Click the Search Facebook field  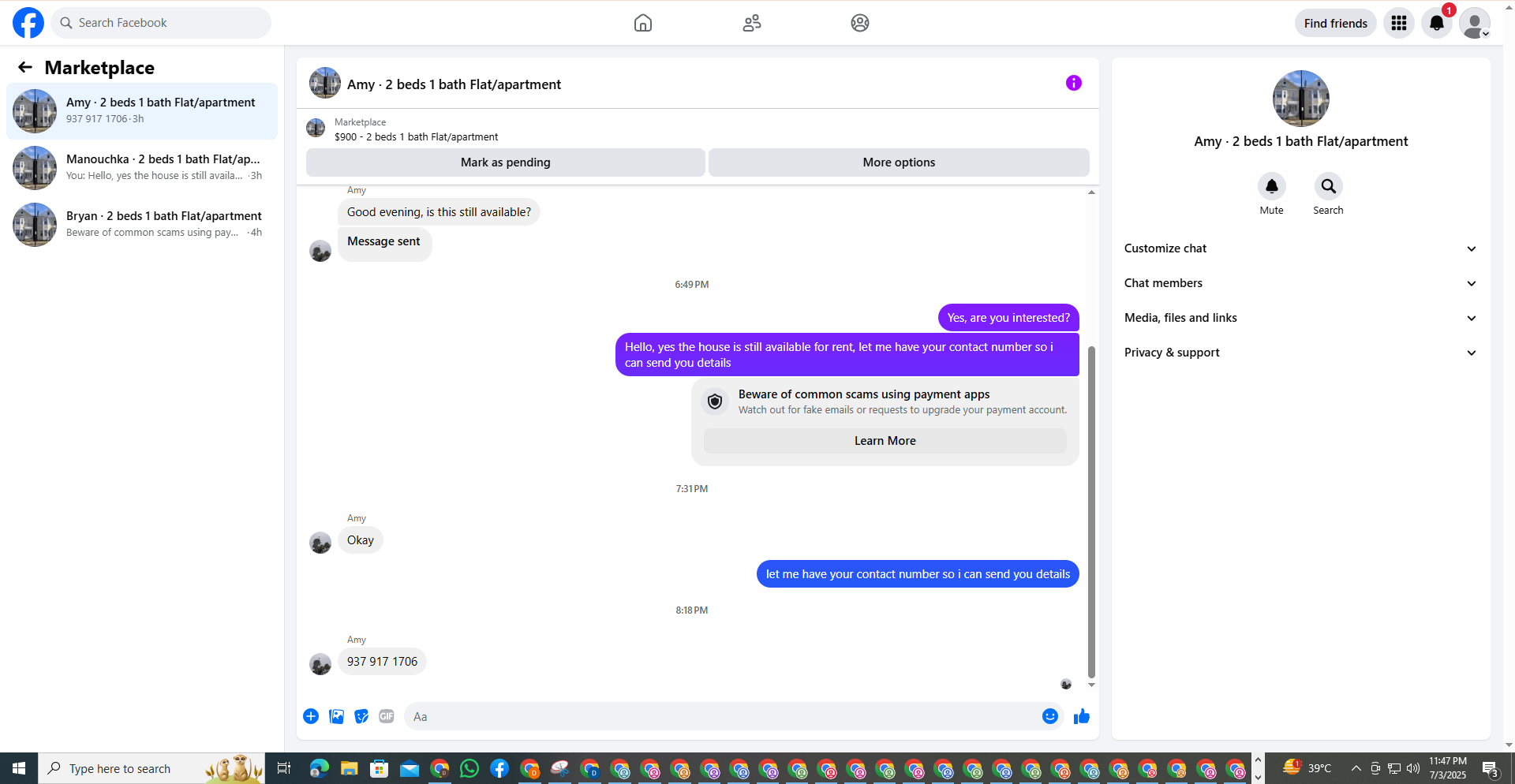(x=161, y=23)
